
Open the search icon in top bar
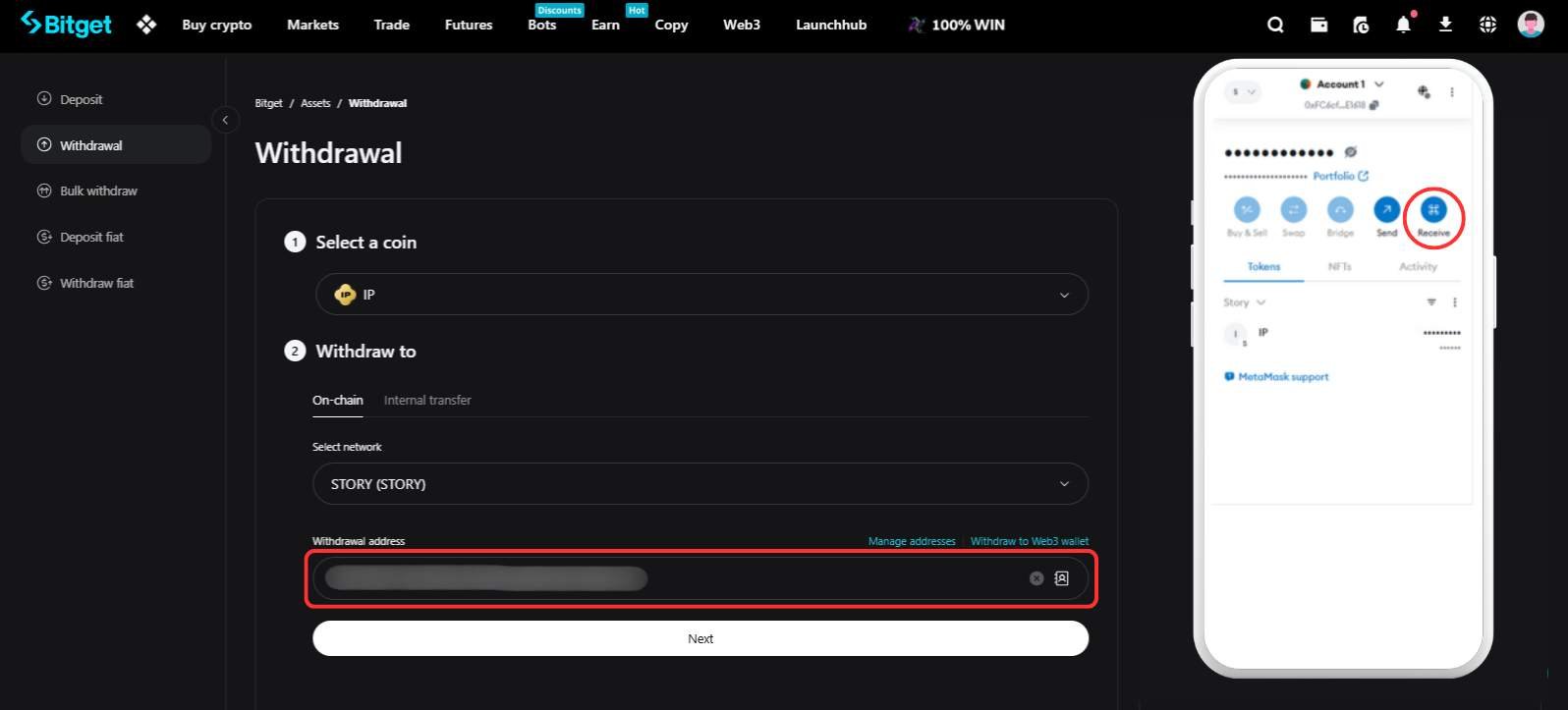tap(1275, 25)
